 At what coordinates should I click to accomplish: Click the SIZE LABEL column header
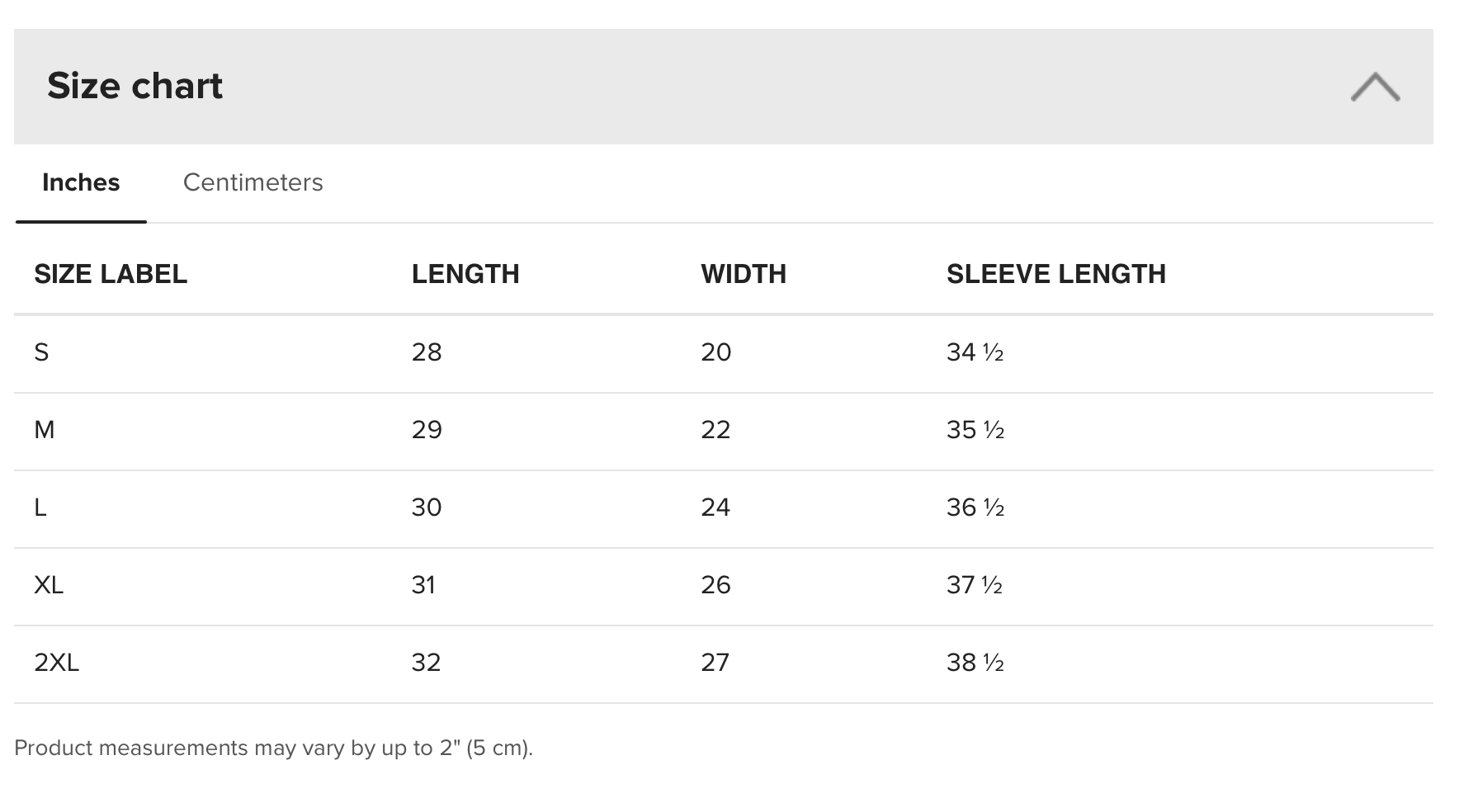pyautogui.click(x=111, y=274)
